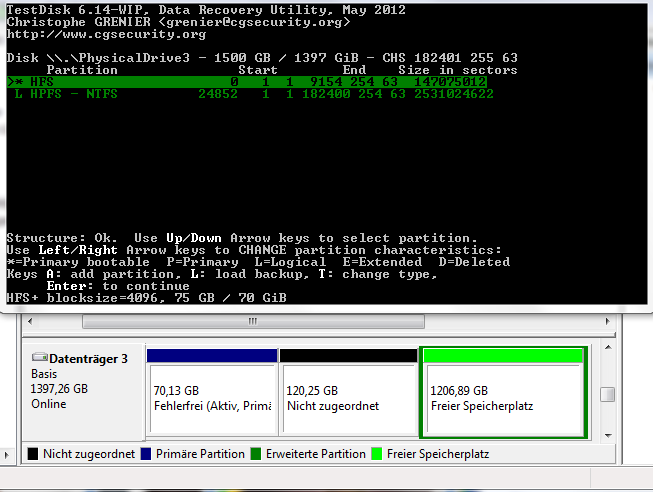This screenshot has width=653, height=492.
Task: Select the HPFS - NTFS partition row
Action: pyautogui.click(x=254, y=94)
